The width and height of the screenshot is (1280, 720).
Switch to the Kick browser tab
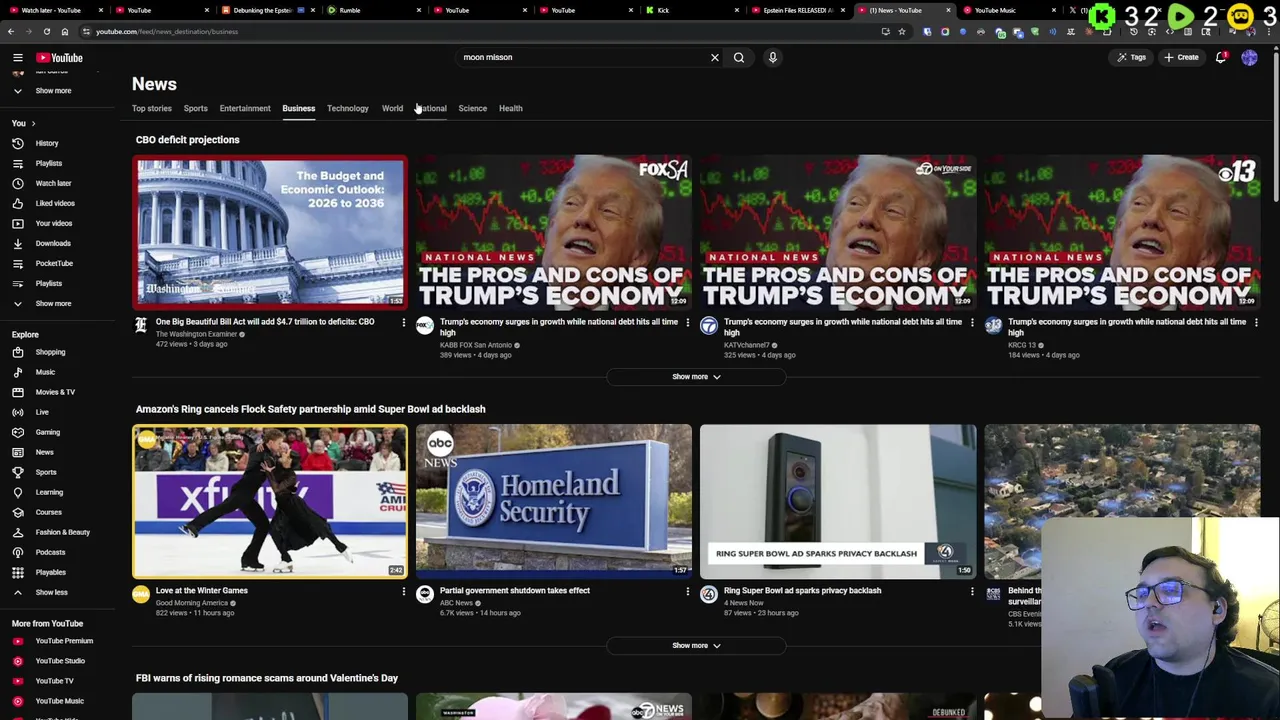[690, 10]
